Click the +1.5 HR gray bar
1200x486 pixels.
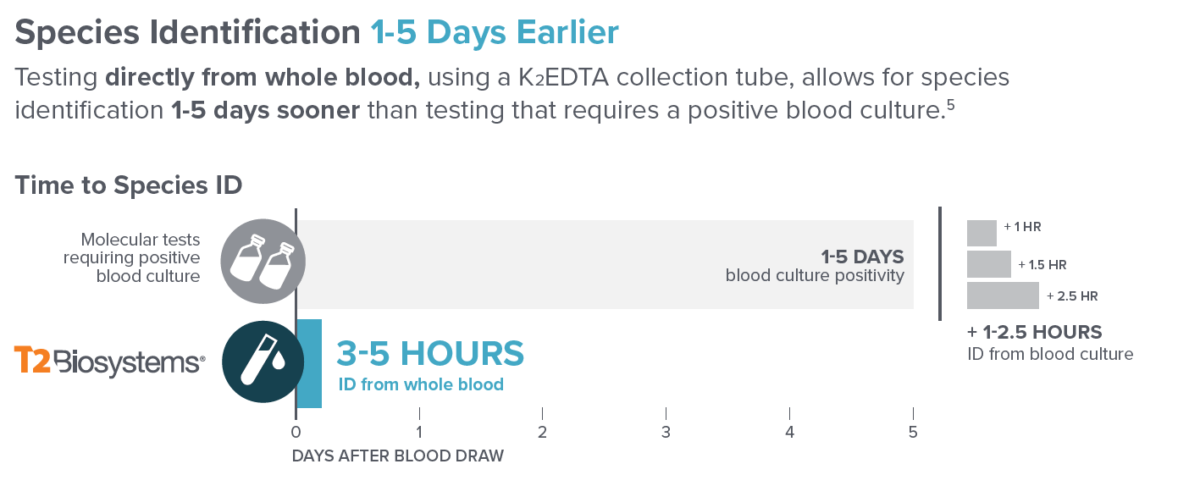988,264
